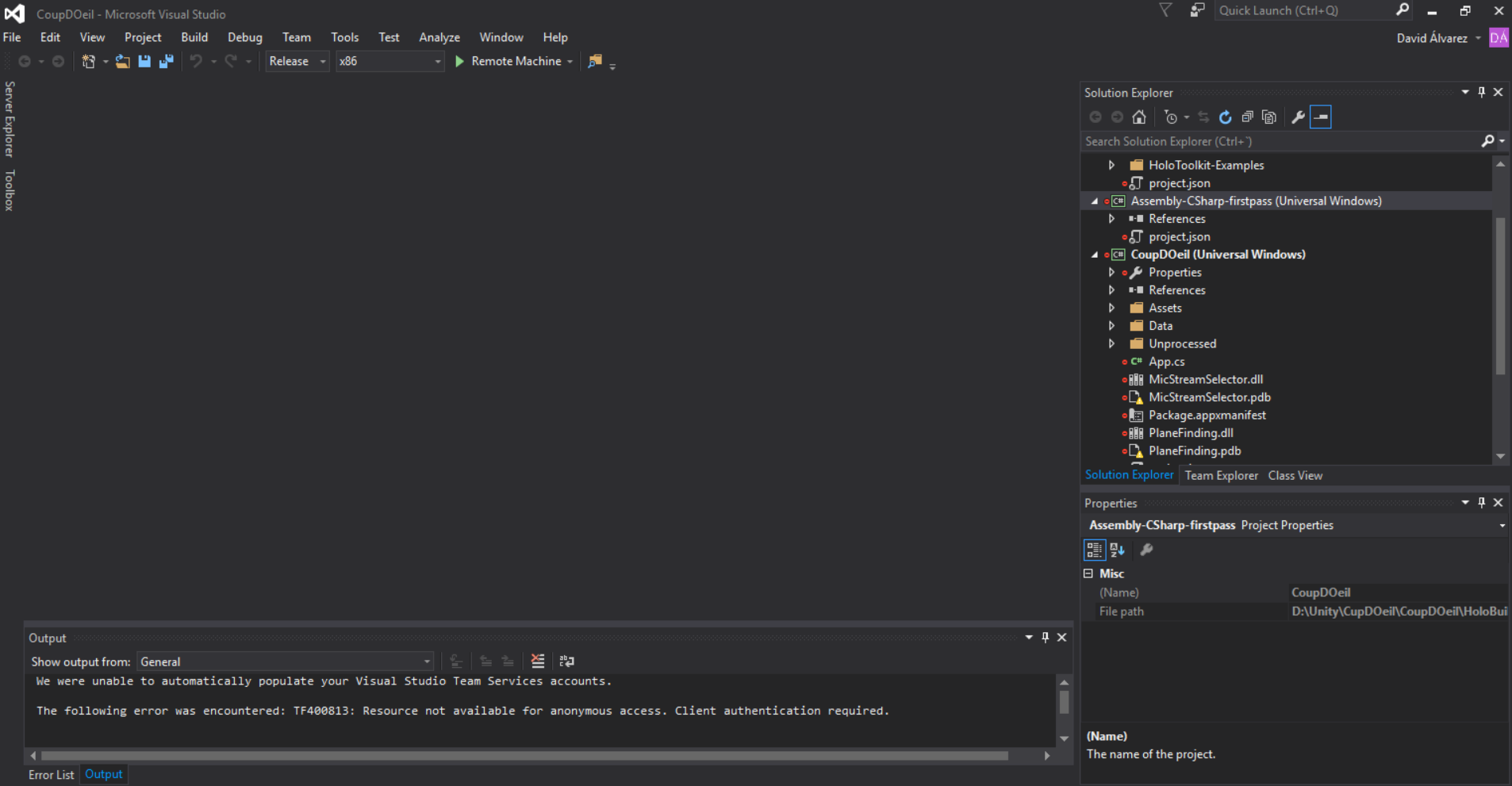Toggle Word Wrap in the Output window
The image size is (1512, 786).
(x=566, y=661)
